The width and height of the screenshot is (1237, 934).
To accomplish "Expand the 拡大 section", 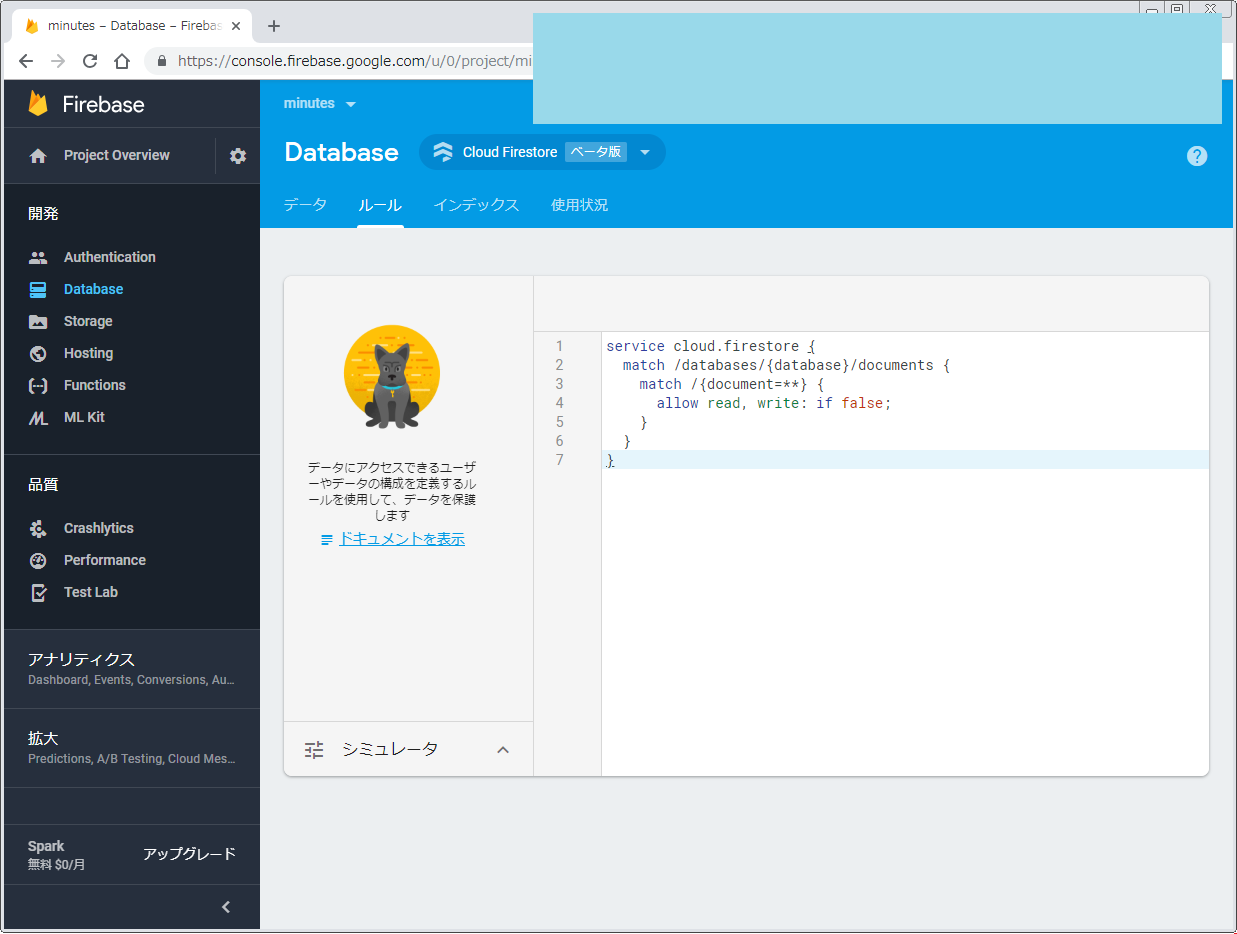I will tap(132, 748).
